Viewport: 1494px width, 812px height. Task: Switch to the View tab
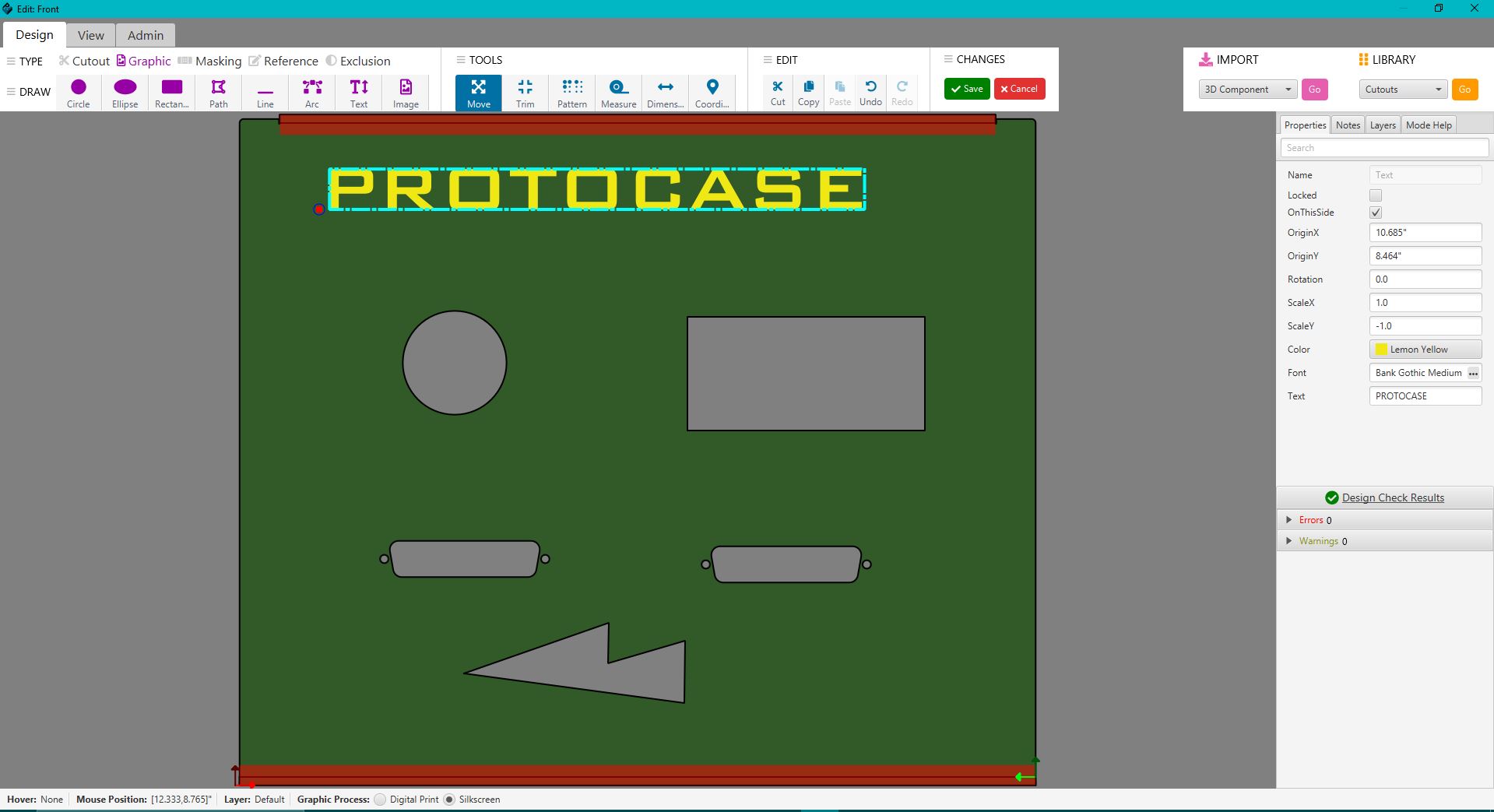tap(91, 35)
